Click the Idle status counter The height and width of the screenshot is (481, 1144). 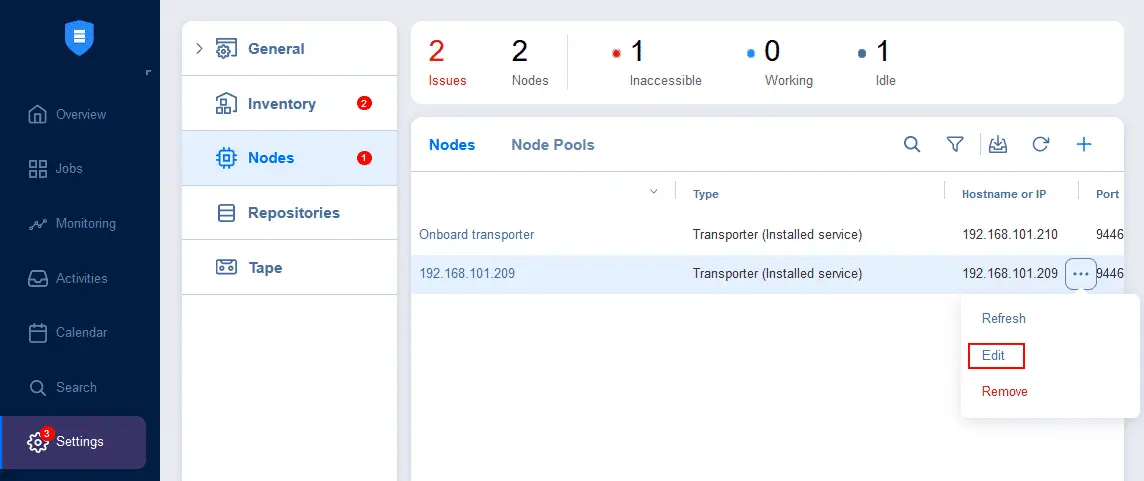[878, 63]
